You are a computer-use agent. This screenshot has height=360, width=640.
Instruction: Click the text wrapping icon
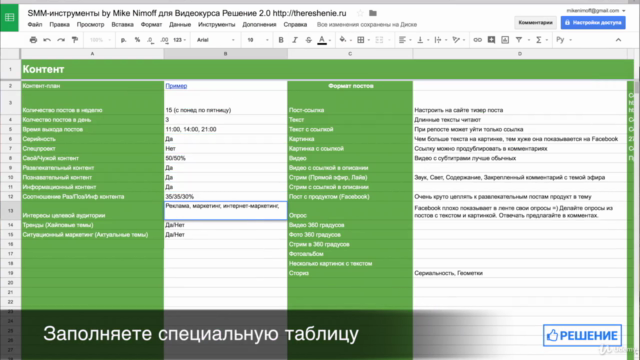click(438, 40)
